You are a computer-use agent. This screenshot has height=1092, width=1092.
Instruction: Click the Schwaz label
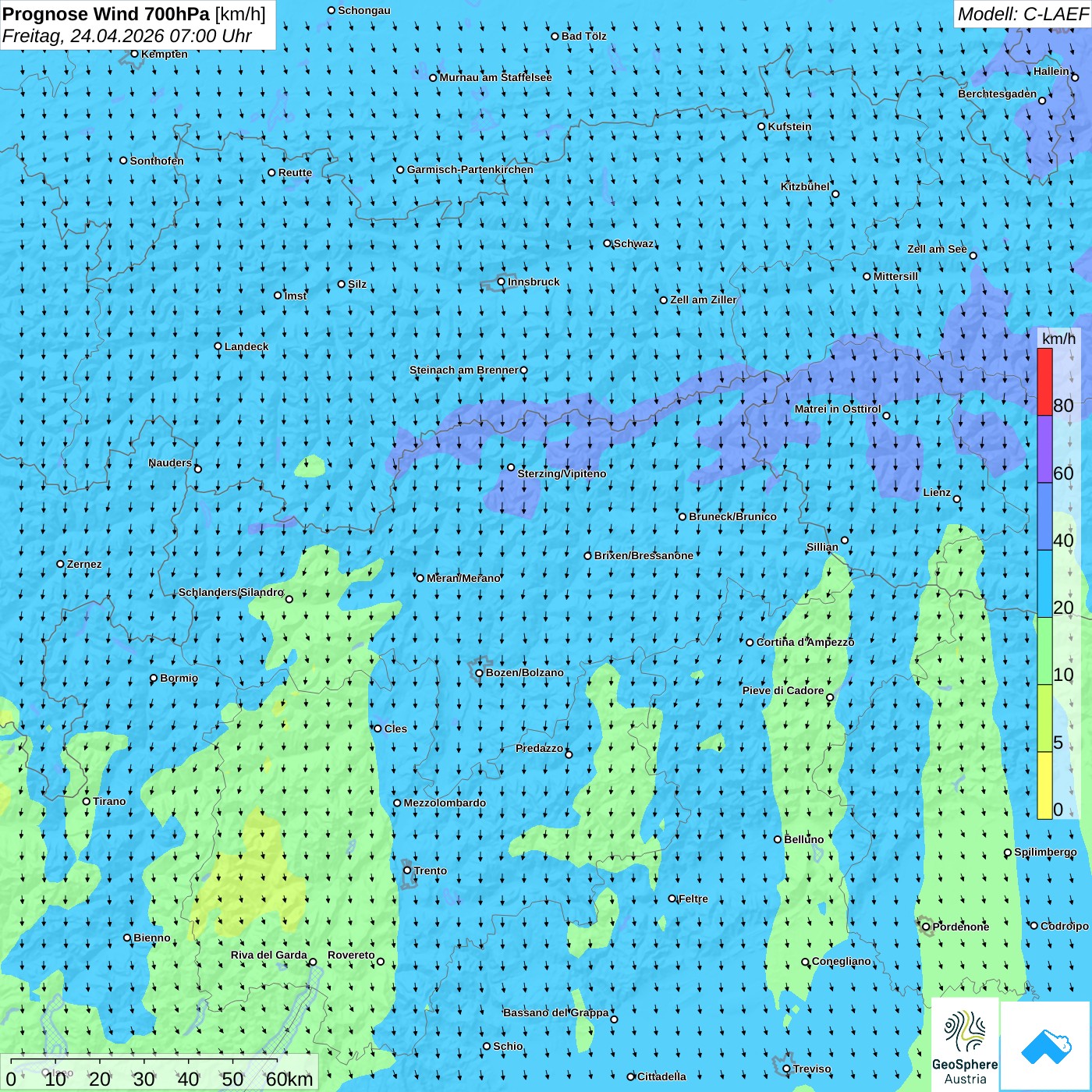point(633,243)
